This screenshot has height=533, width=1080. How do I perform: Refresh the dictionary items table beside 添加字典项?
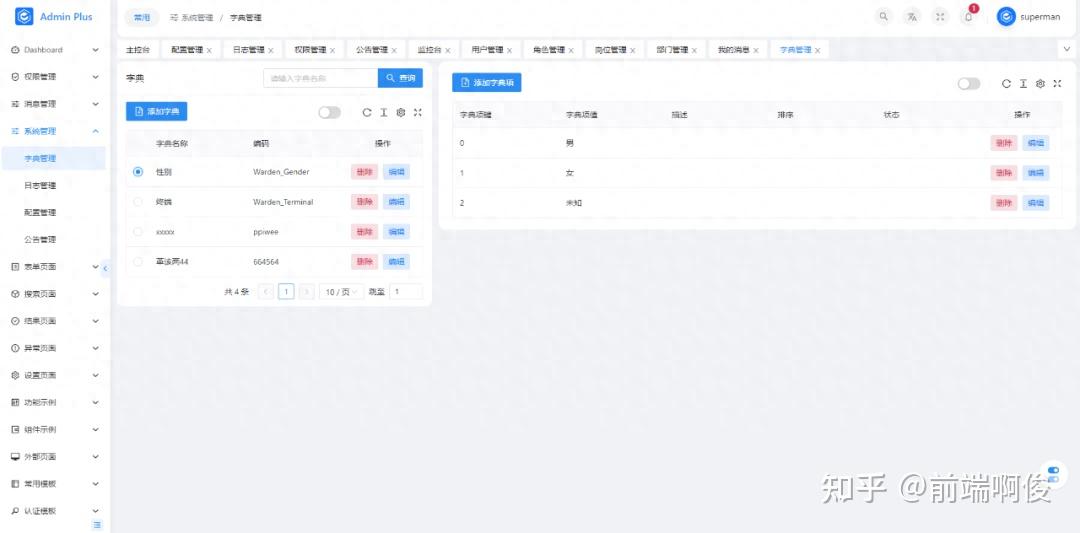tap(1006, 83)
